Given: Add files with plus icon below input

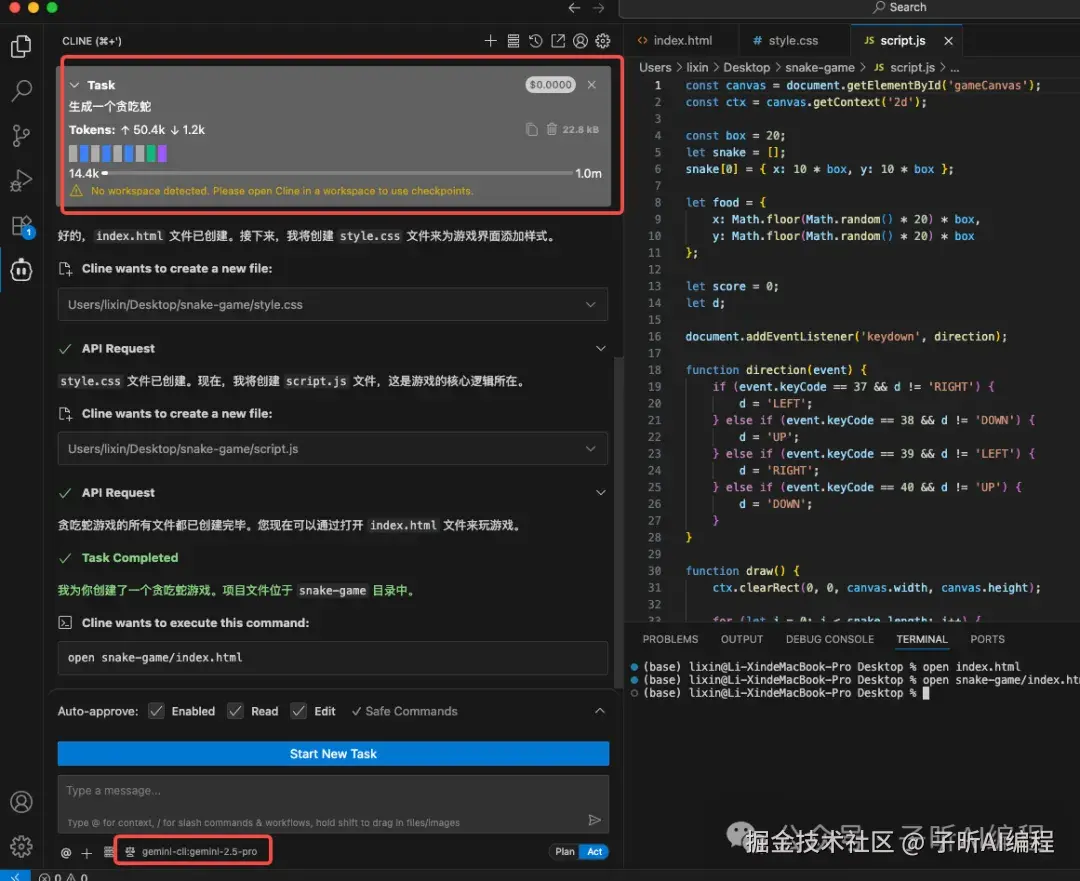Looking at the screenshot, I should [x=87, y=853].
